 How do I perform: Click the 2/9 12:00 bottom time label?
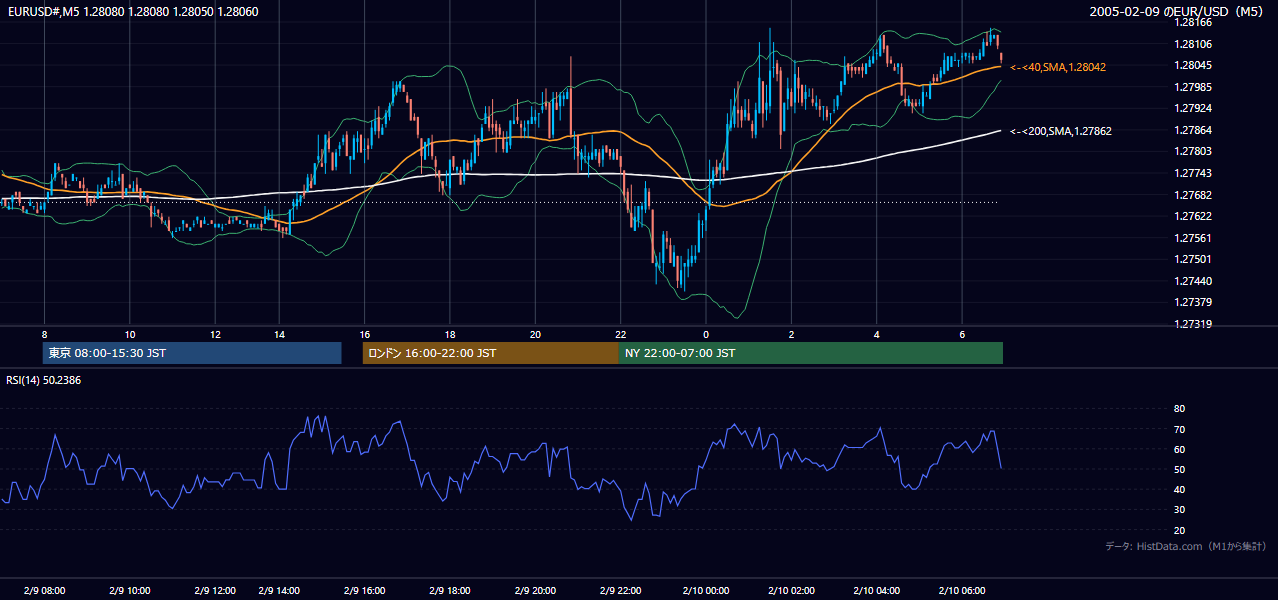pyautogui.click(x=215, y=591)
